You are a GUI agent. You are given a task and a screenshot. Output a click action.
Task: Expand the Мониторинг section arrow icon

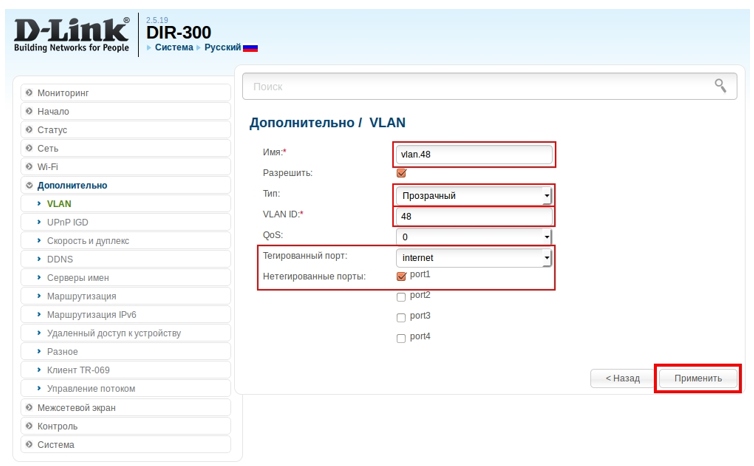(29, 93)
